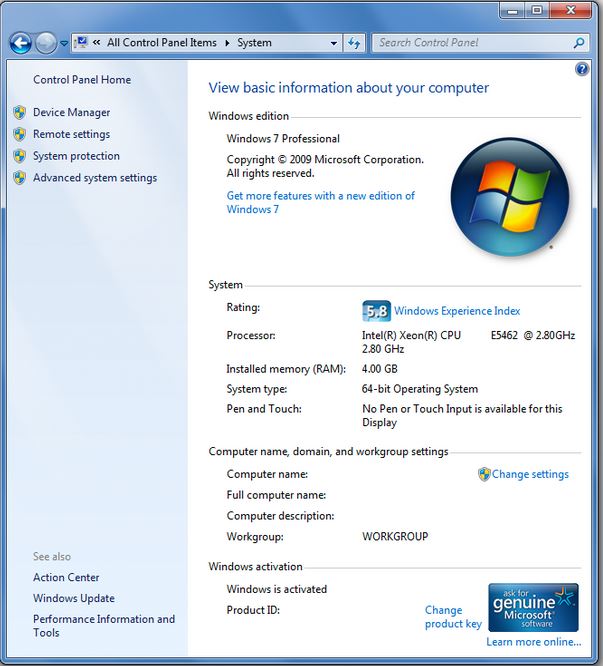
Task: Click the 5.8 rating score badge
Action: pos(376,311)
